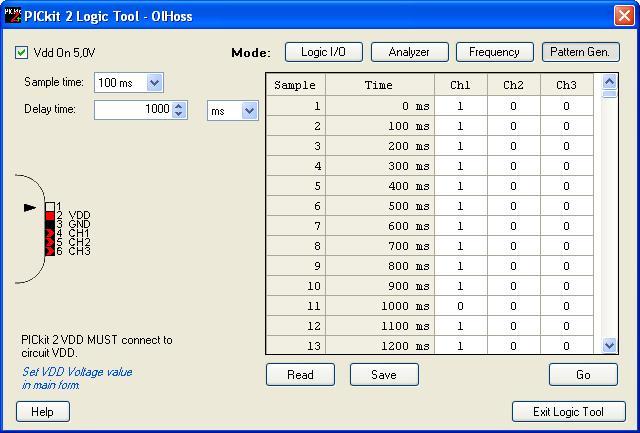Click the pin 1 arrow marker
Viewport: 640px width, 433px height.
click(30, 208)
